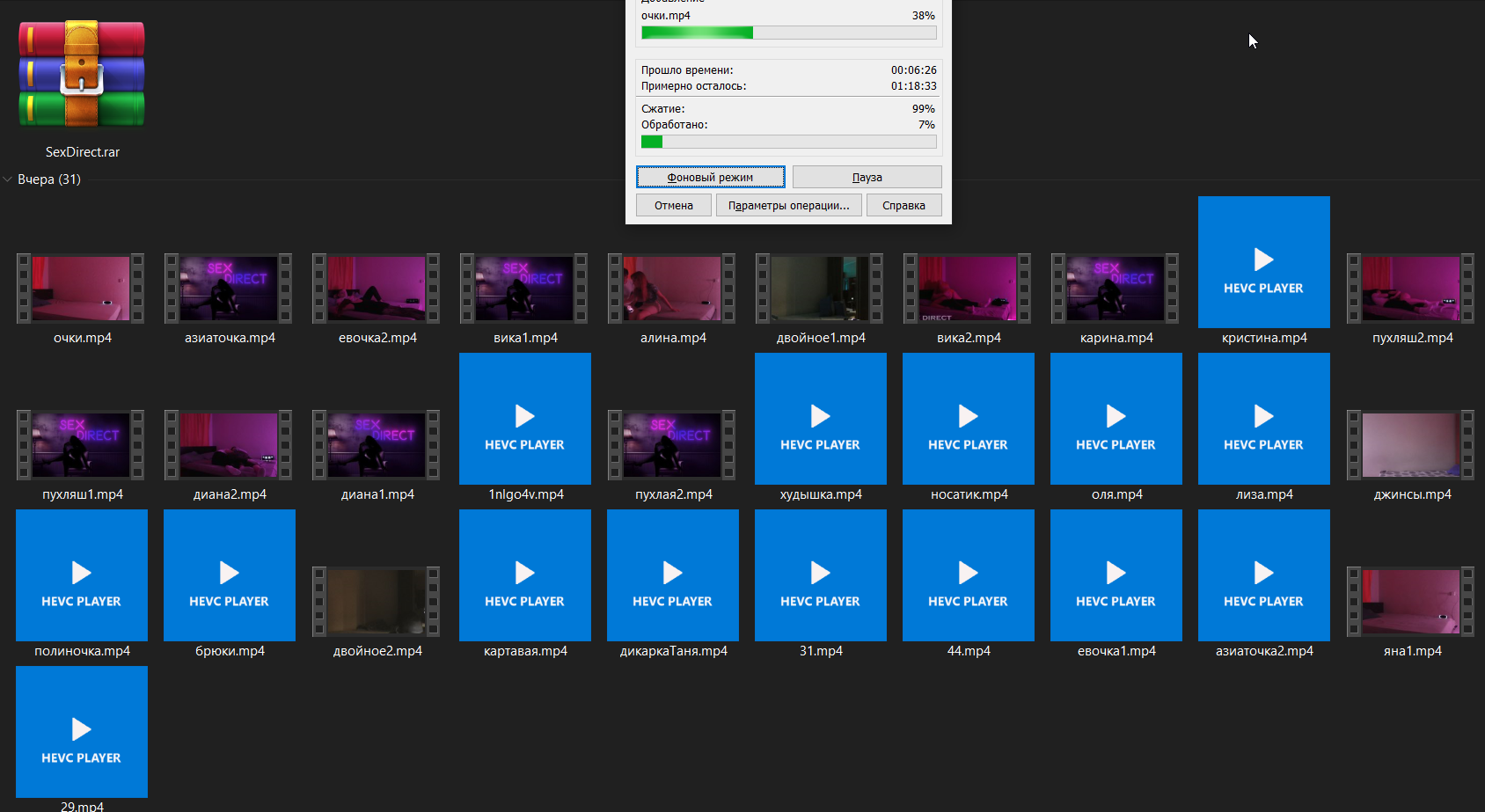Click the Фоновый режим button
Image resolution: width=1485 pixels, height=812 pixels.
[x=710, y=177]
